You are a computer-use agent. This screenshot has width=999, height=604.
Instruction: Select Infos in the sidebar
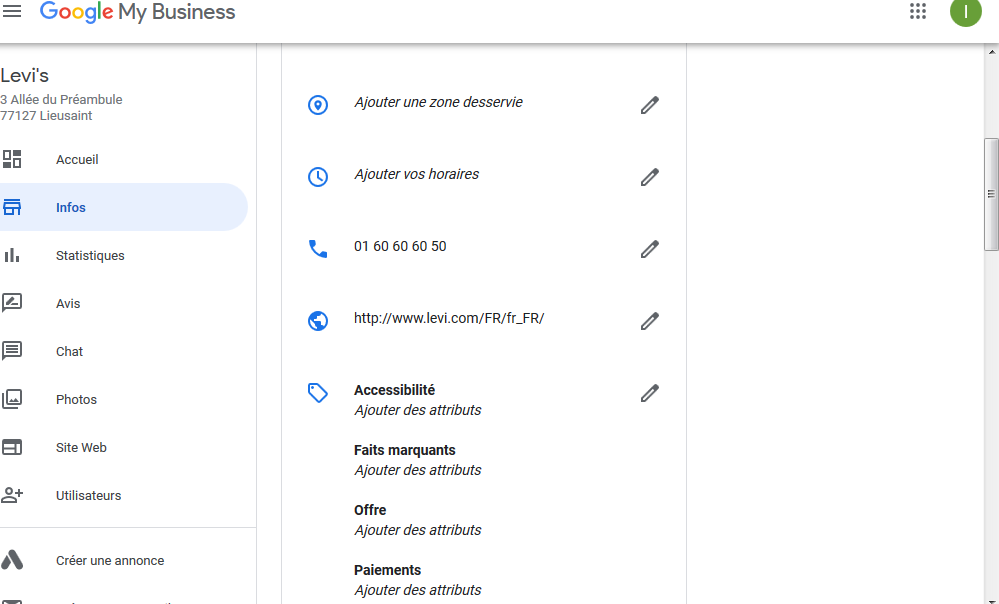(71, 208)
